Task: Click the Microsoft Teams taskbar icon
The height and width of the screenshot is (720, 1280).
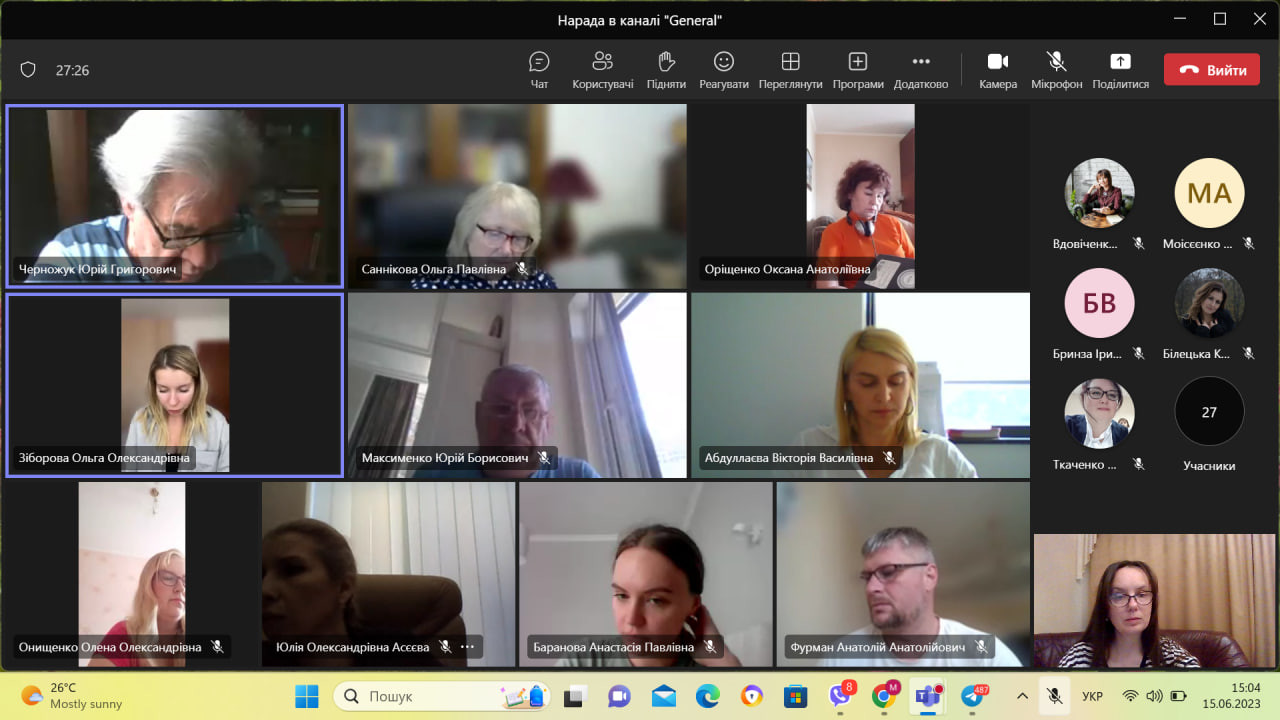Action: (x=929, y=696)
